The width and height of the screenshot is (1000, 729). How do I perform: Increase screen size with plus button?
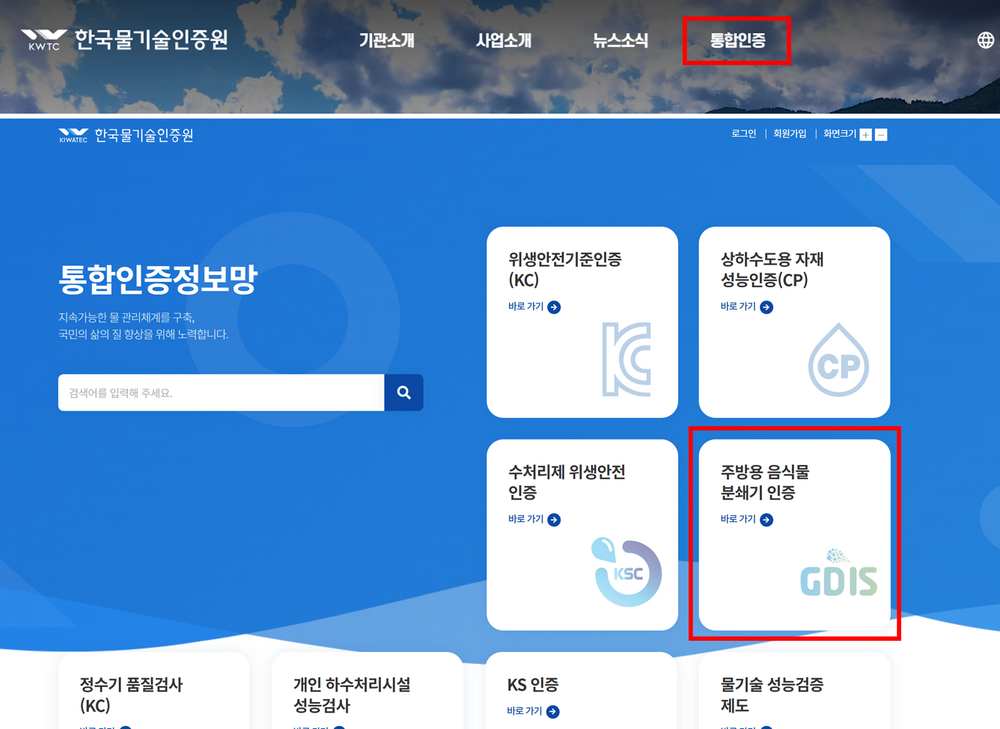pyautogui.click(x=866, y=135)
